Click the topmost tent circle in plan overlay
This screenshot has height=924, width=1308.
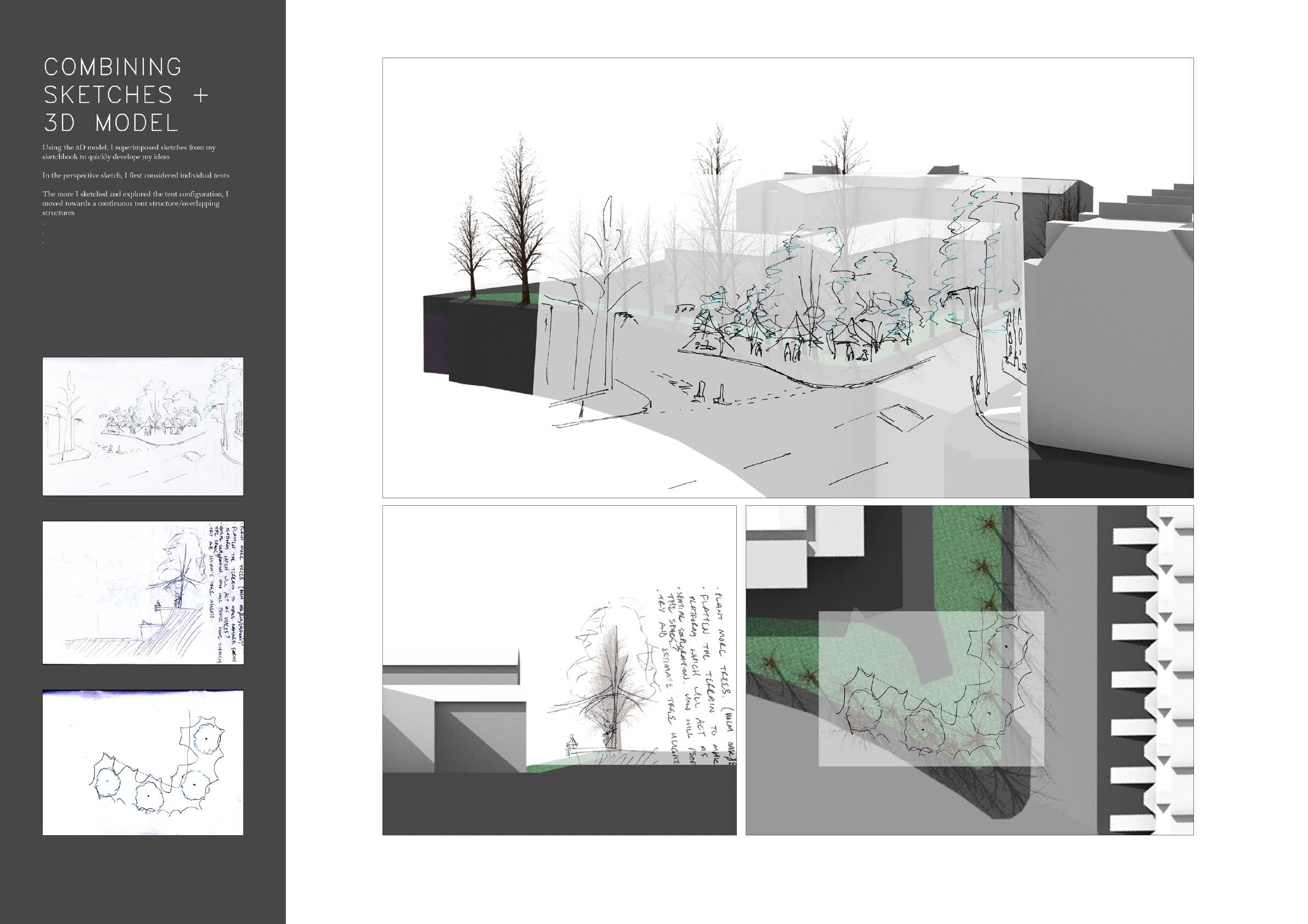click(x=1006, y=646)
